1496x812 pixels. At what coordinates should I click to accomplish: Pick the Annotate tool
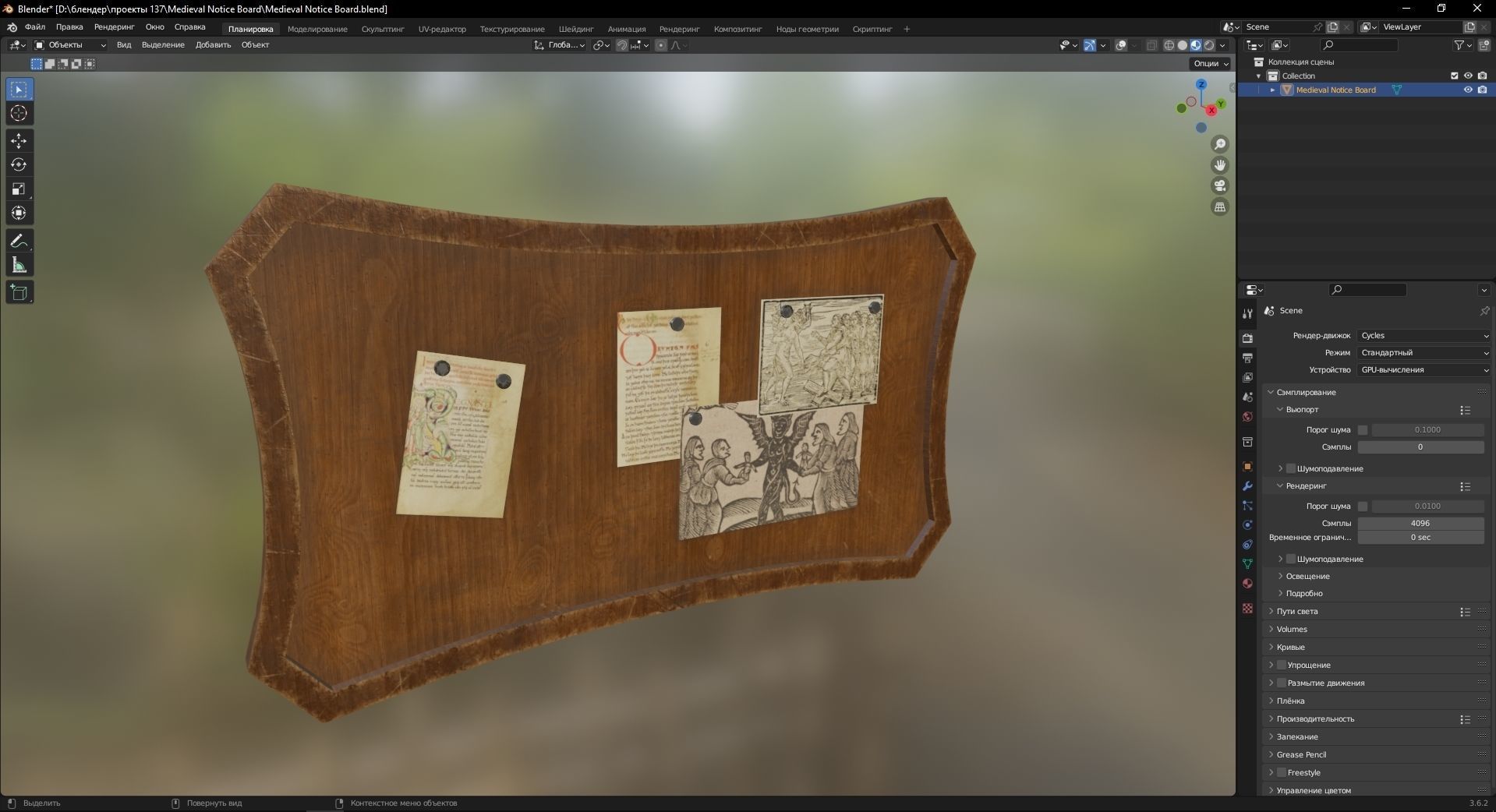[19, 241]
